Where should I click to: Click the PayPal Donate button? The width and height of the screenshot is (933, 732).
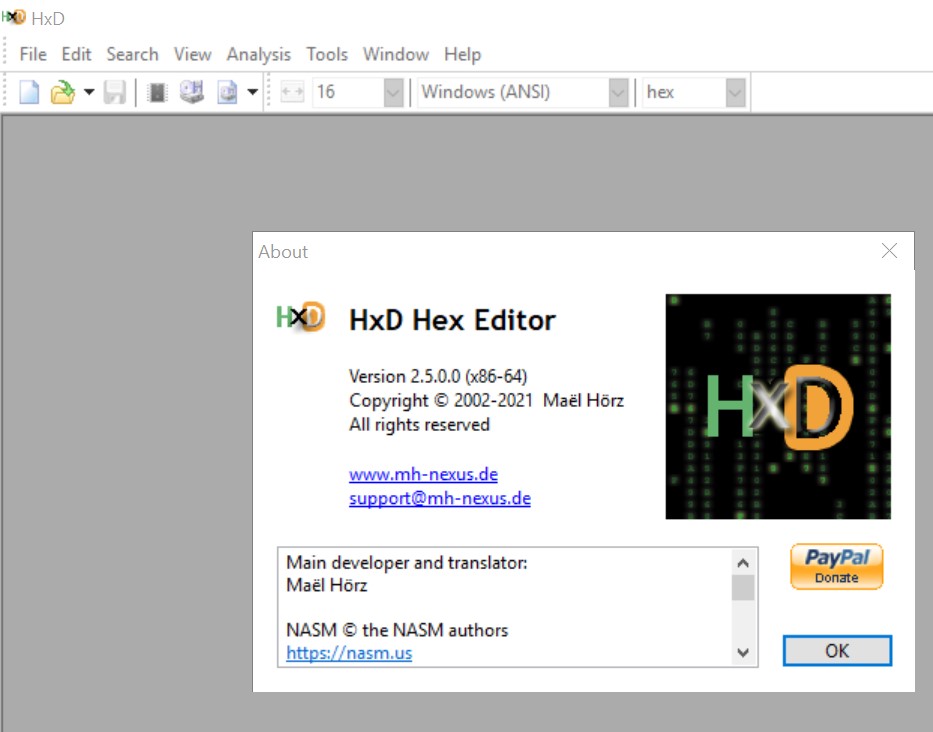pos(836,567)
